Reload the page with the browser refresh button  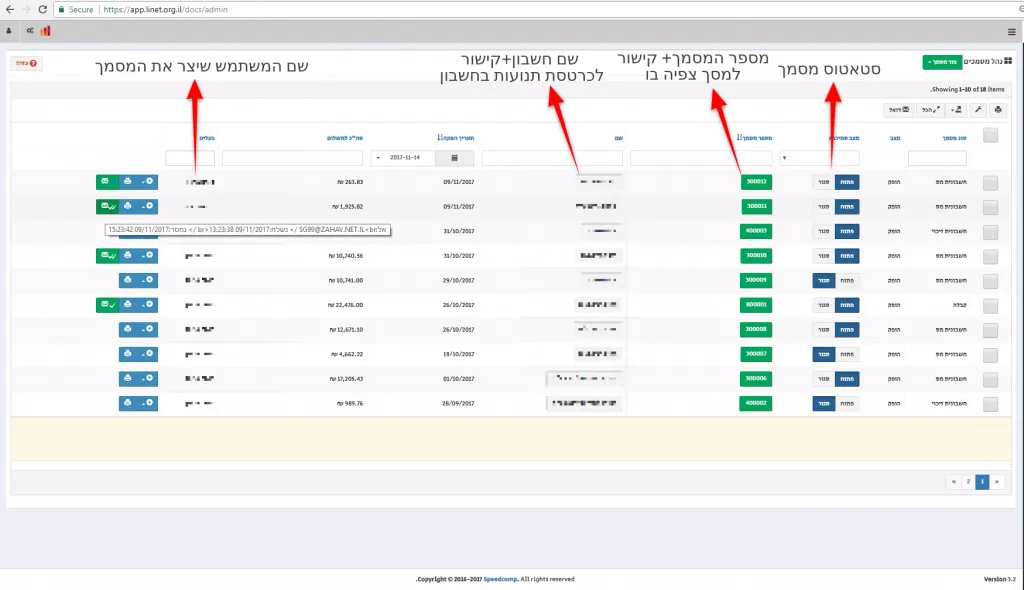tap(42, 9)
